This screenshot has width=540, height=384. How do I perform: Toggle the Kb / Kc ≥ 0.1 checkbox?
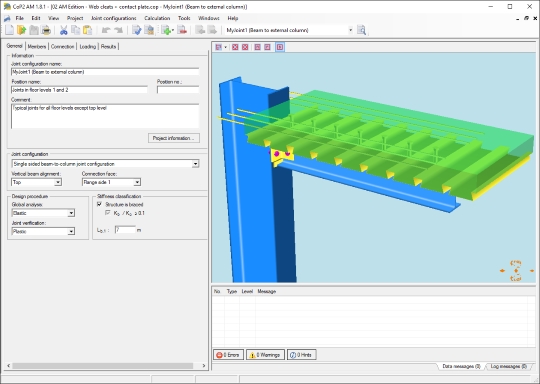[108, 213]
